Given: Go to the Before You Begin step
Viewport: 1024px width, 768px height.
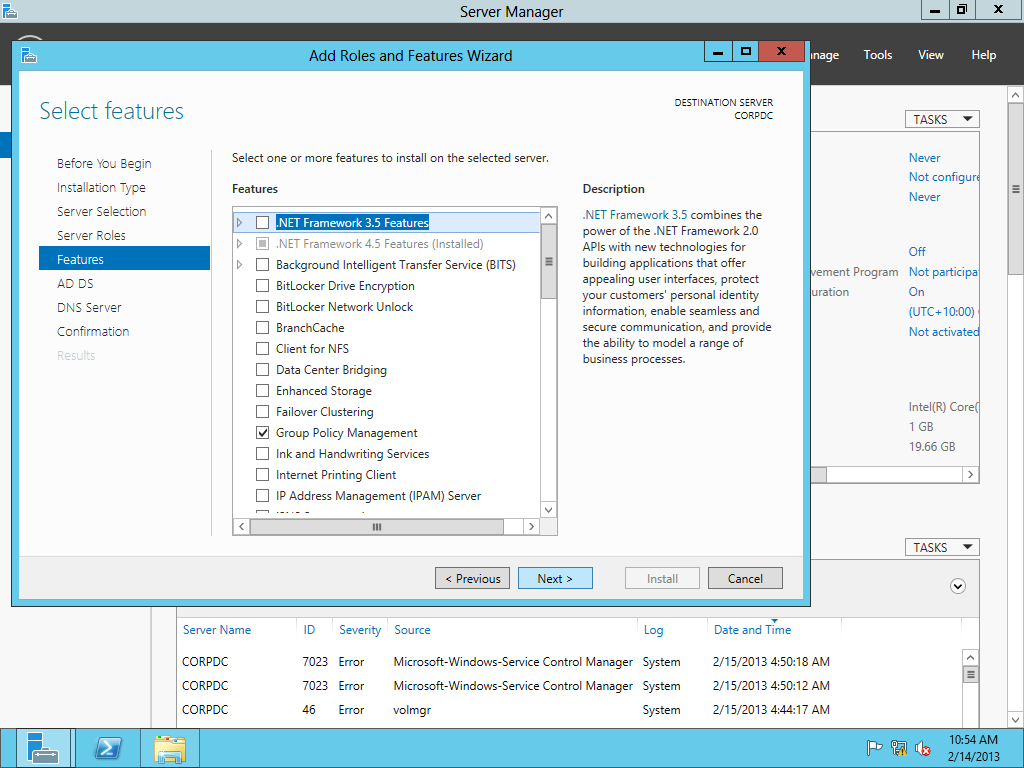Looking at the screenshot, I should click(x=104, y=163).
